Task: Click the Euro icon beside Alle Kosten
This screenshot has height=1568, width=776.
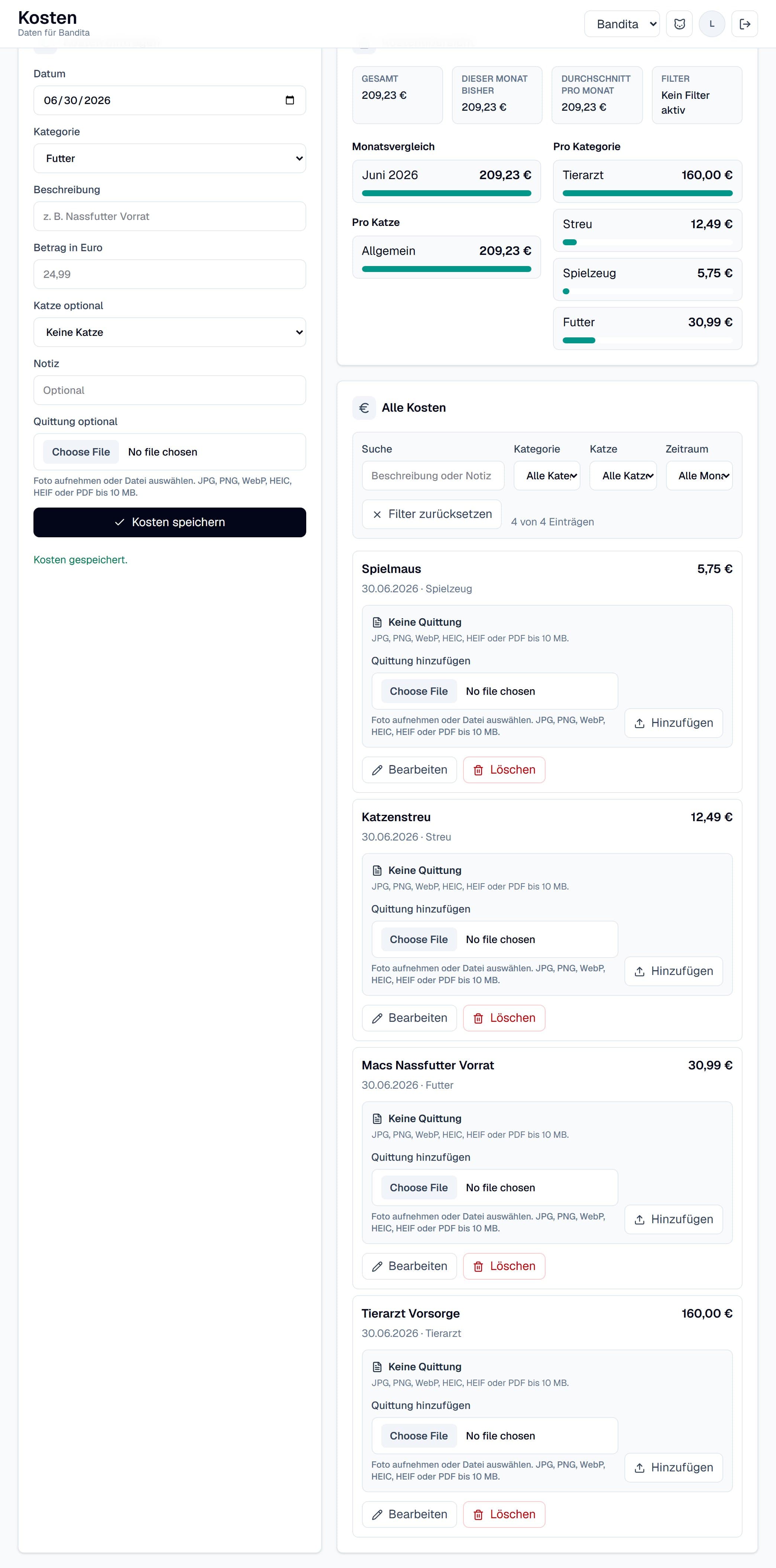Action: (364, 408)
